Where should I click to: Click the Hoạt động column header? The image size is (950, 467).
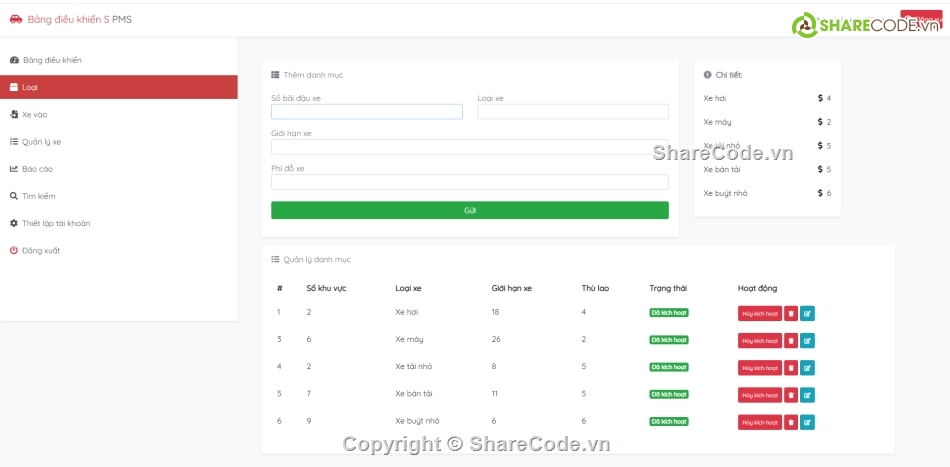[x=757, y=288]
